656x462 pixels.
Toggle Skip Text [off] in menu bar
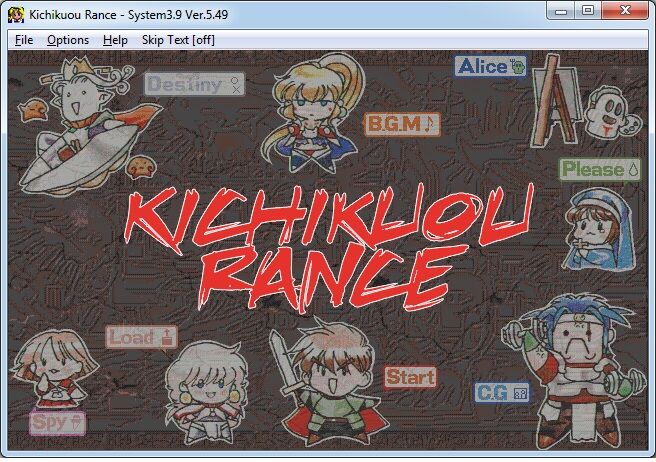click(178, 40)
